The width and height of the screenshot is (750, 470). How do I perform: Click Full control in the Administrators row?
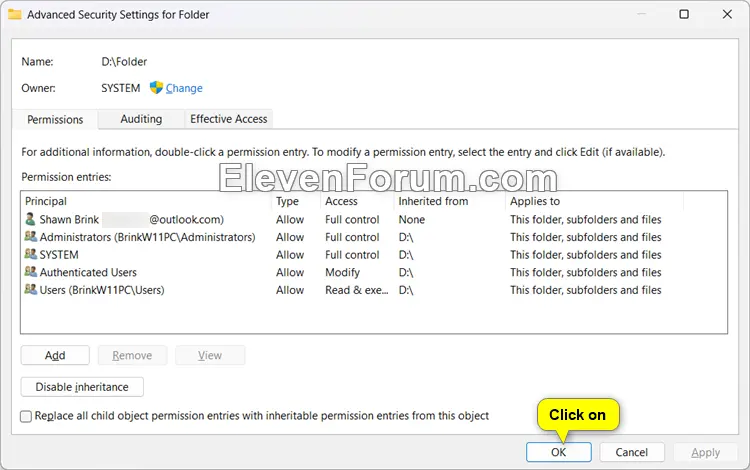coord(352,237)
